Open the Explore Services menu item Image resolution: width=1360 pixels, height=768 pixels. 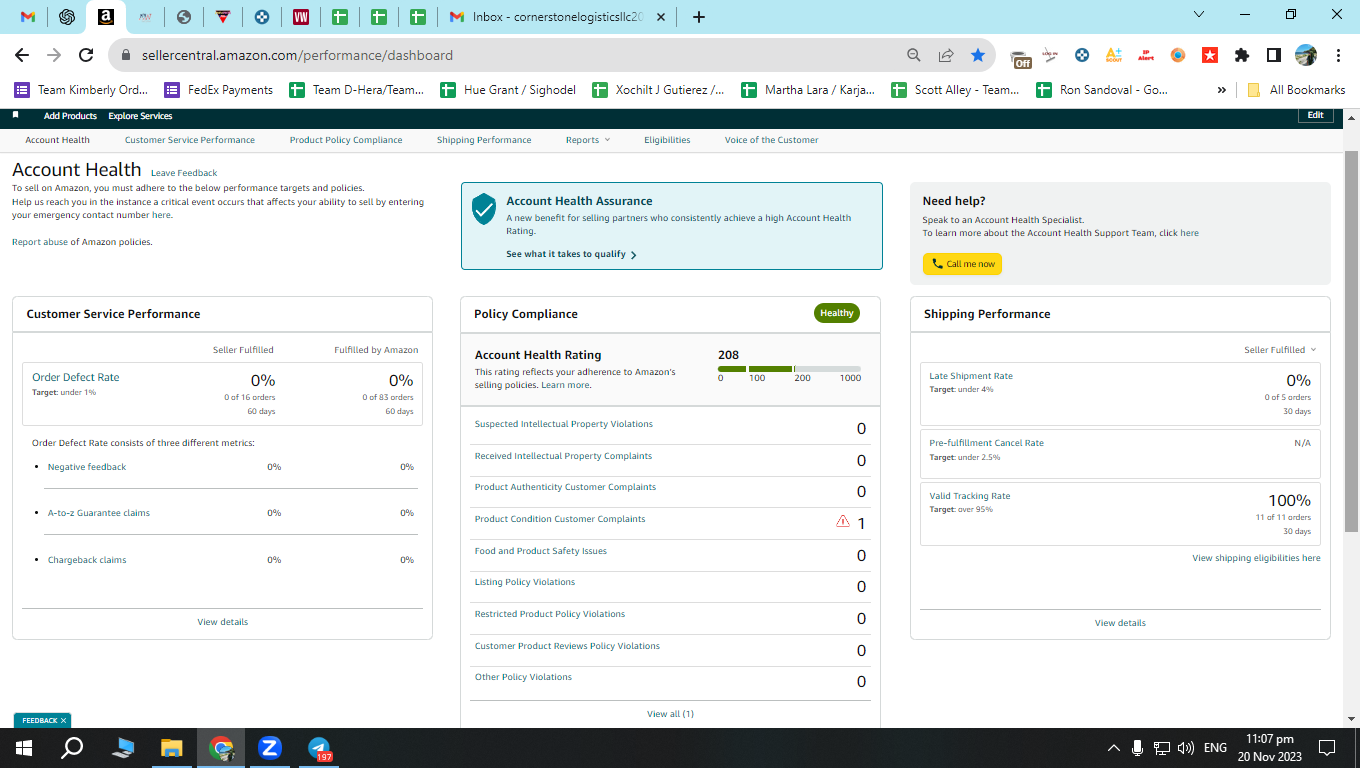click(x=140, y=116)
